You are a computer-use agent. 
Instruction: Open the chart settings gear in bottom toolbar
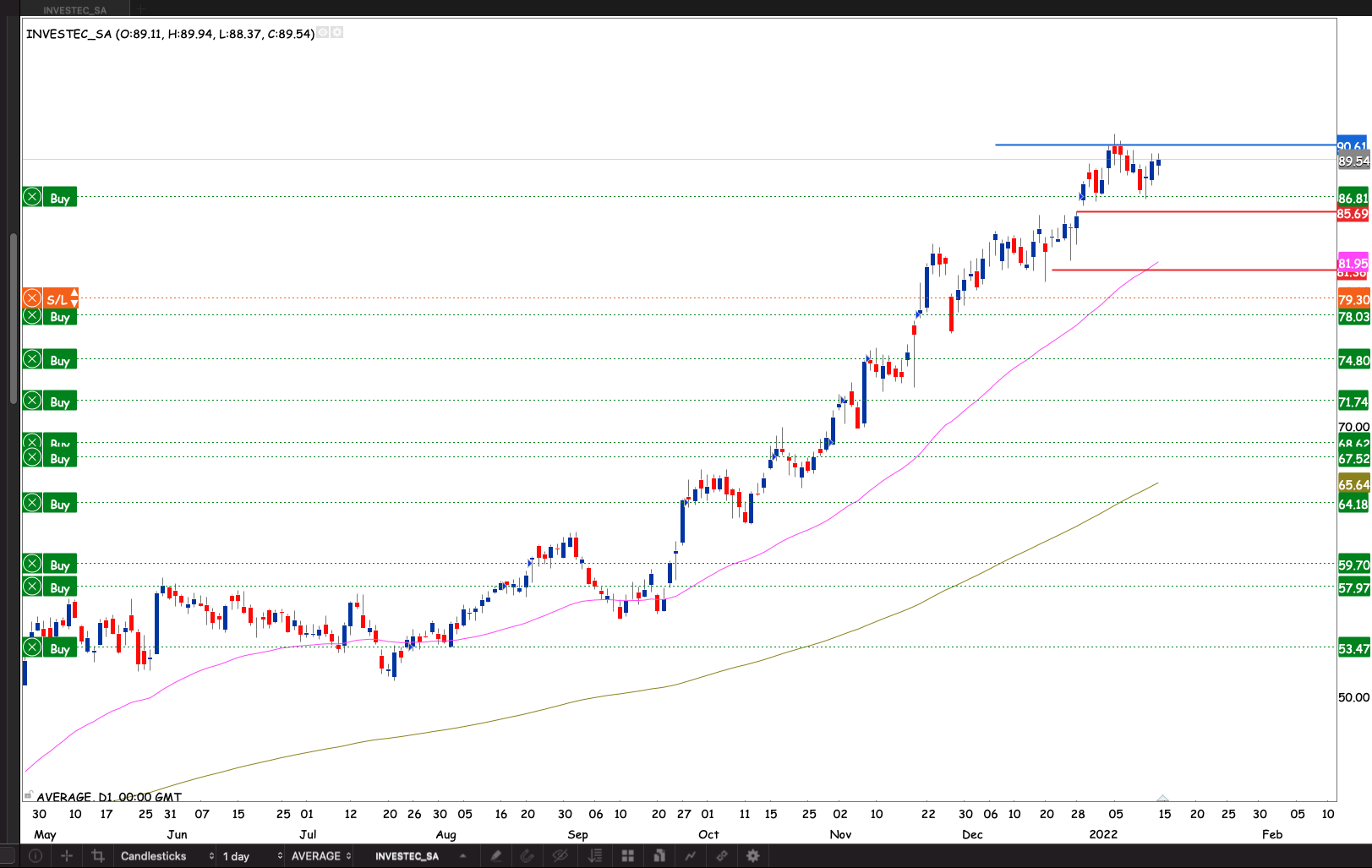point(752,856)
